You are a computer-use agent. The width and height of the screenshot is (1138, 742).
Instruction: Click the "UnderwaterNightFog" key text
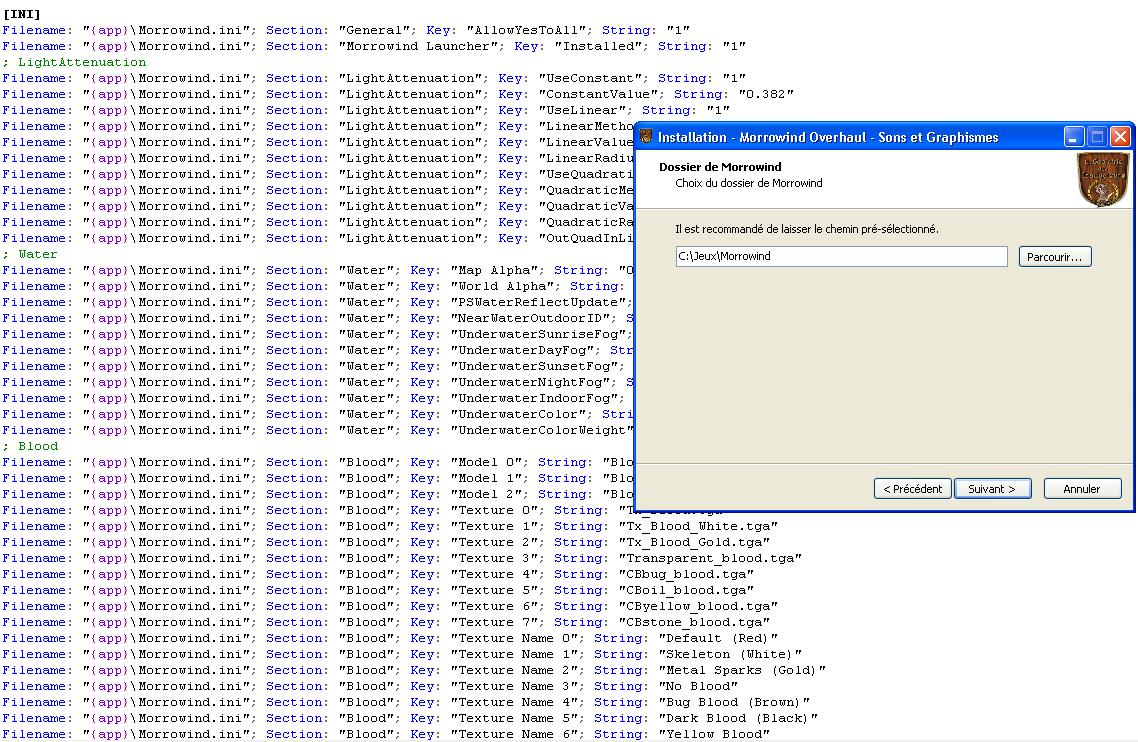click(530, 382)
